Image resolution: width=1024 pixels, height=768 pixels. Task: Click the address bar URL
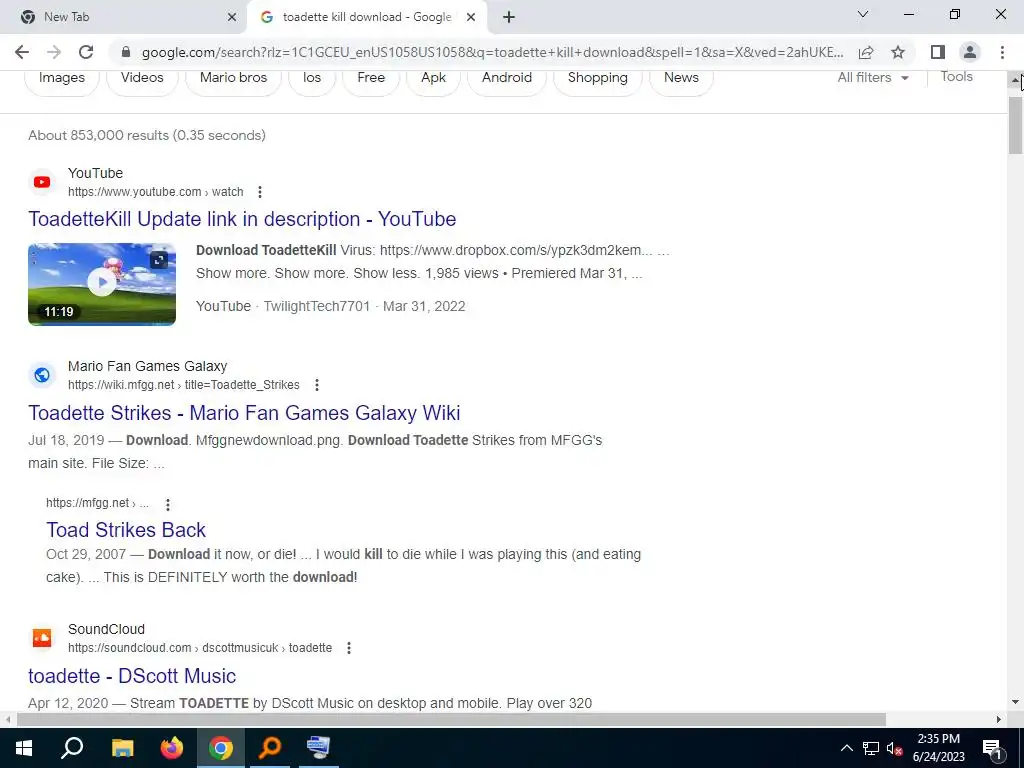click(x=492, y=52)
